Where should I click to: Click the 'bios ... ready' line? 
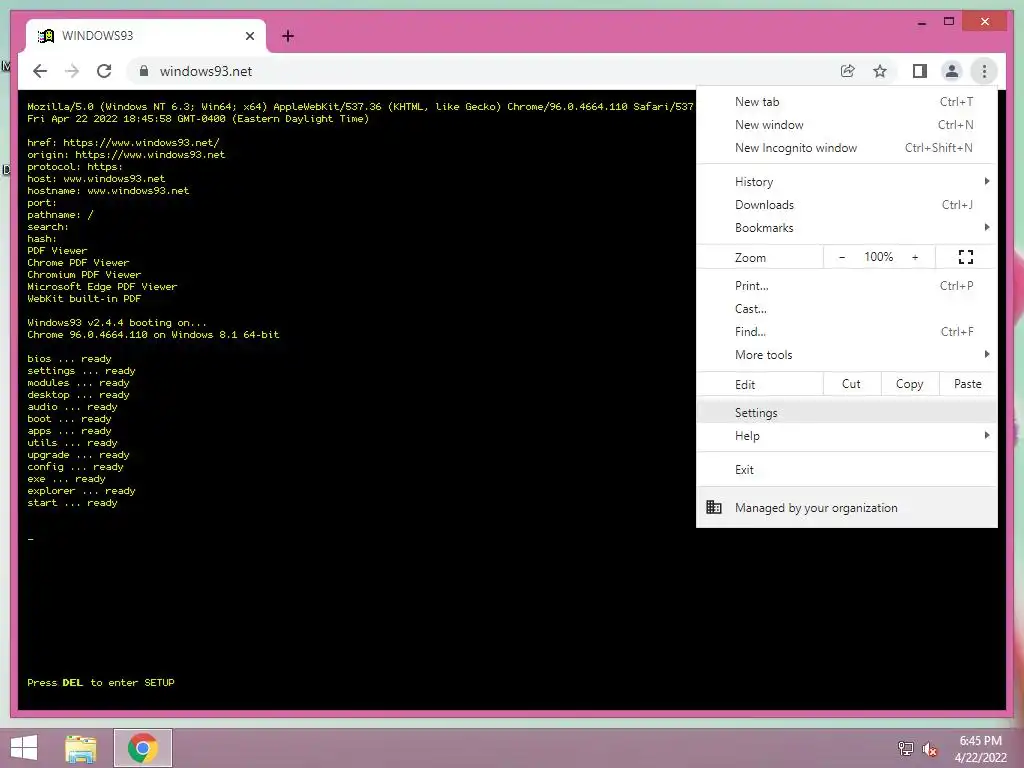pos(69,359)
